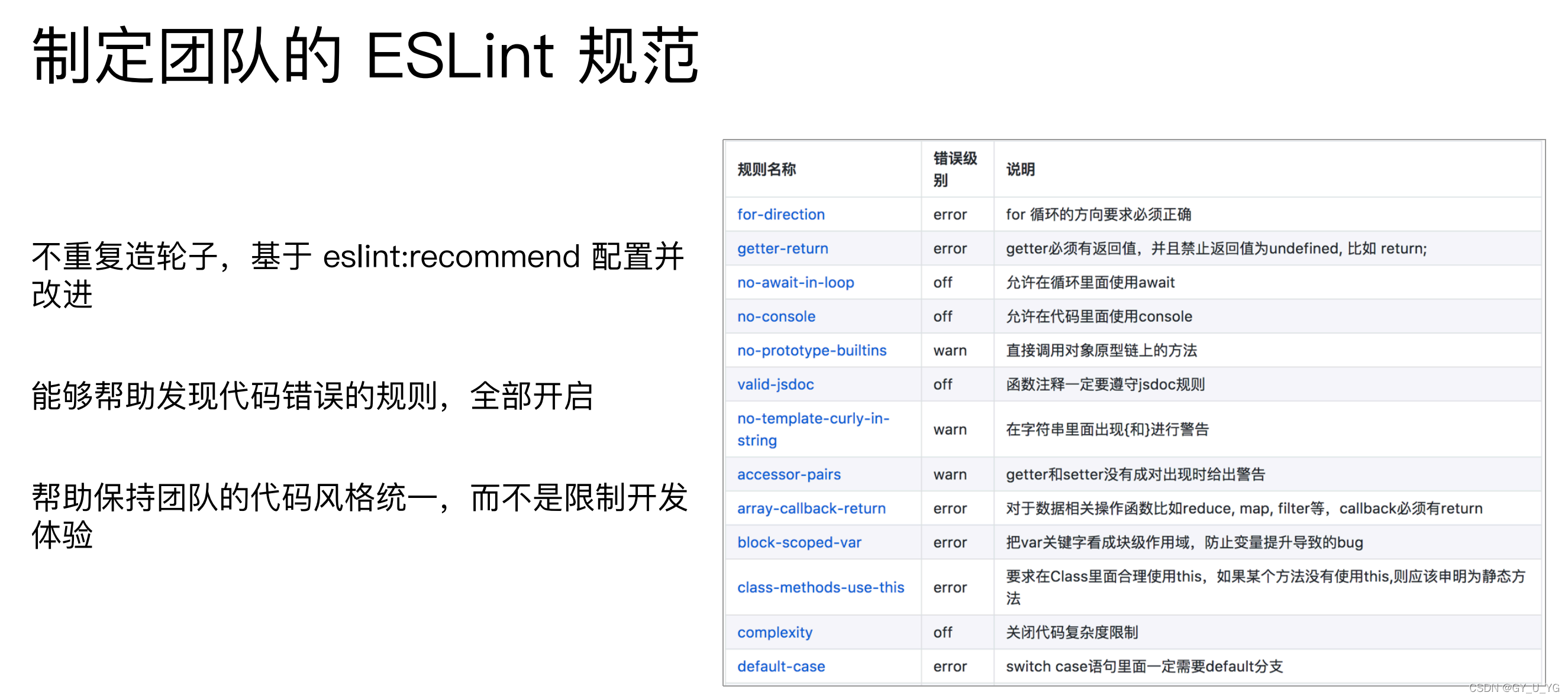Select the warn level in no-template-curly-in-string row
Screen dimensions: 1568x699
[x=950, y=429]
